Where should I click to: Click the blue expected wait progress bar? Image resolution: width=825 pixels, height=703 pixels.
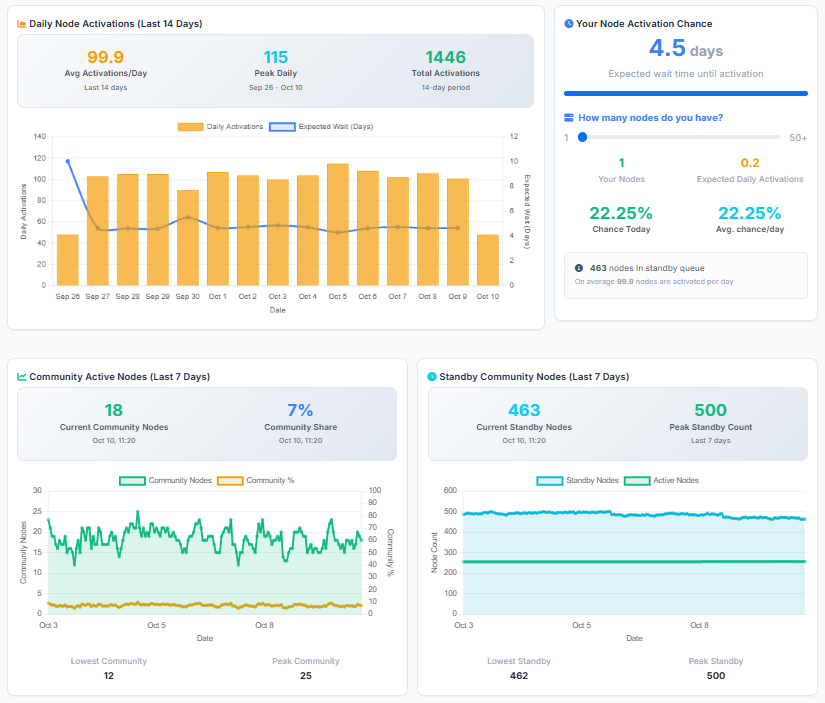pos(685,93)
